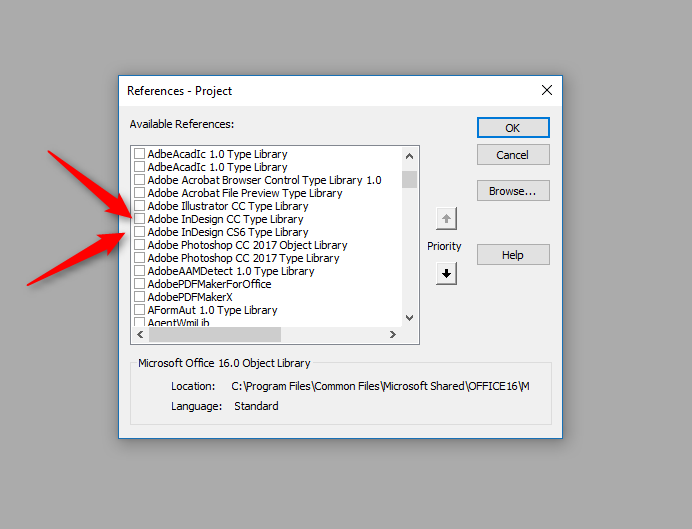The height and width of the screenshot is (529, 692).
Task: Click the vertical scrollbar thumb
Action: click(410, 179)
